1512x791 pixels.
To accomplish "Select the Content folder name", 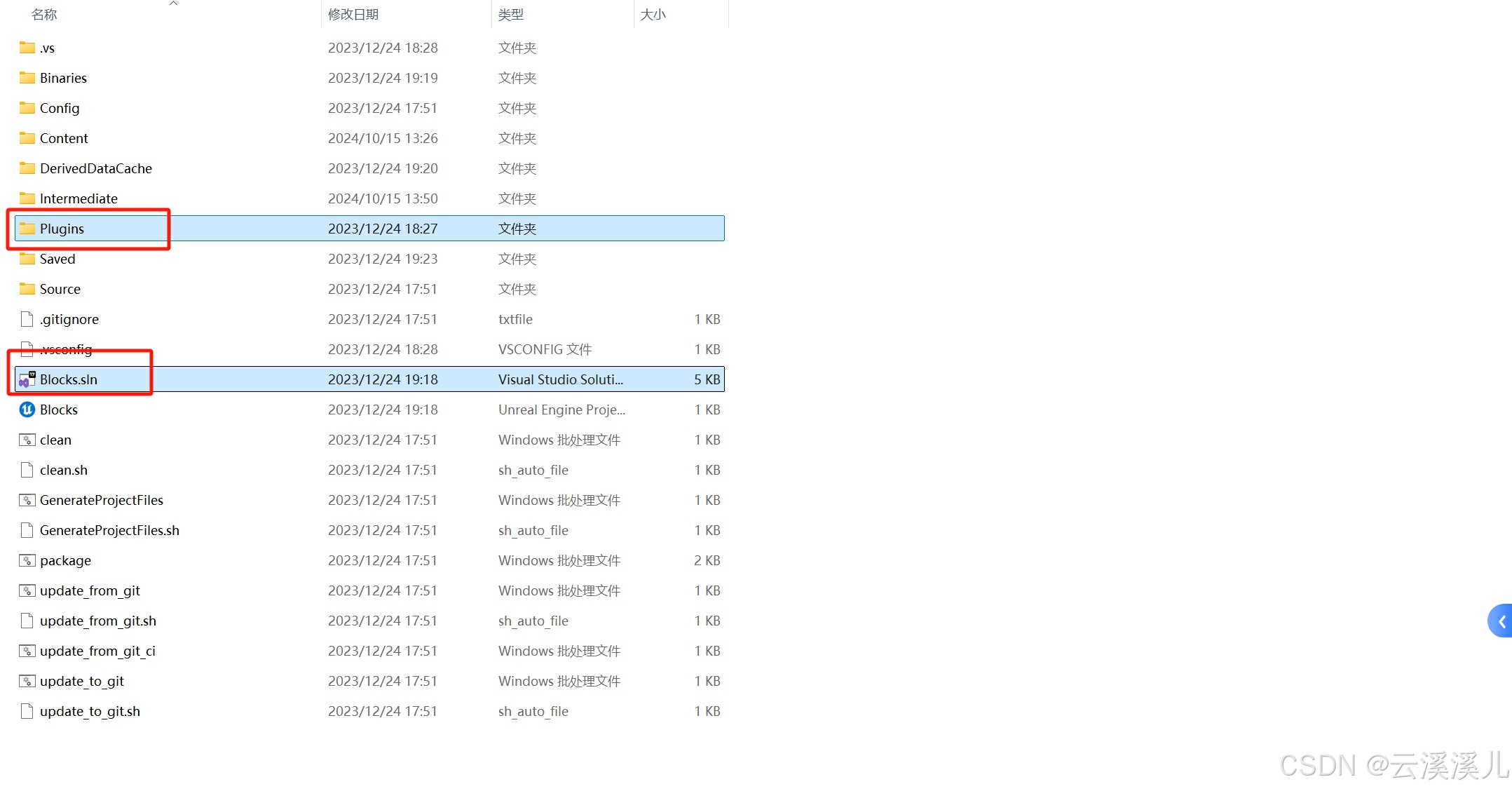I will click(x=64, y=138).
